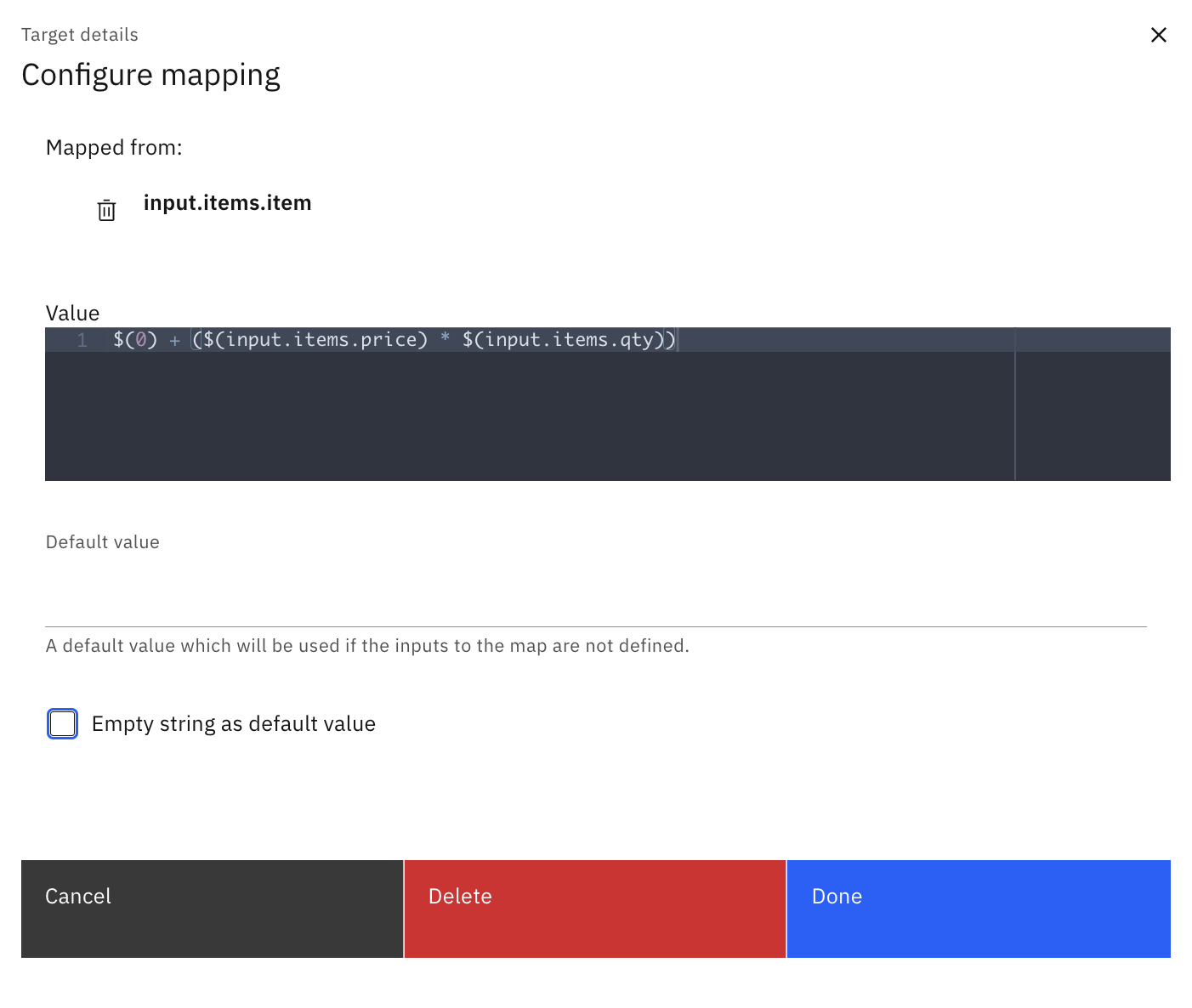
Task: Click the Configure mapping heading
Action: tap(150, 75)
